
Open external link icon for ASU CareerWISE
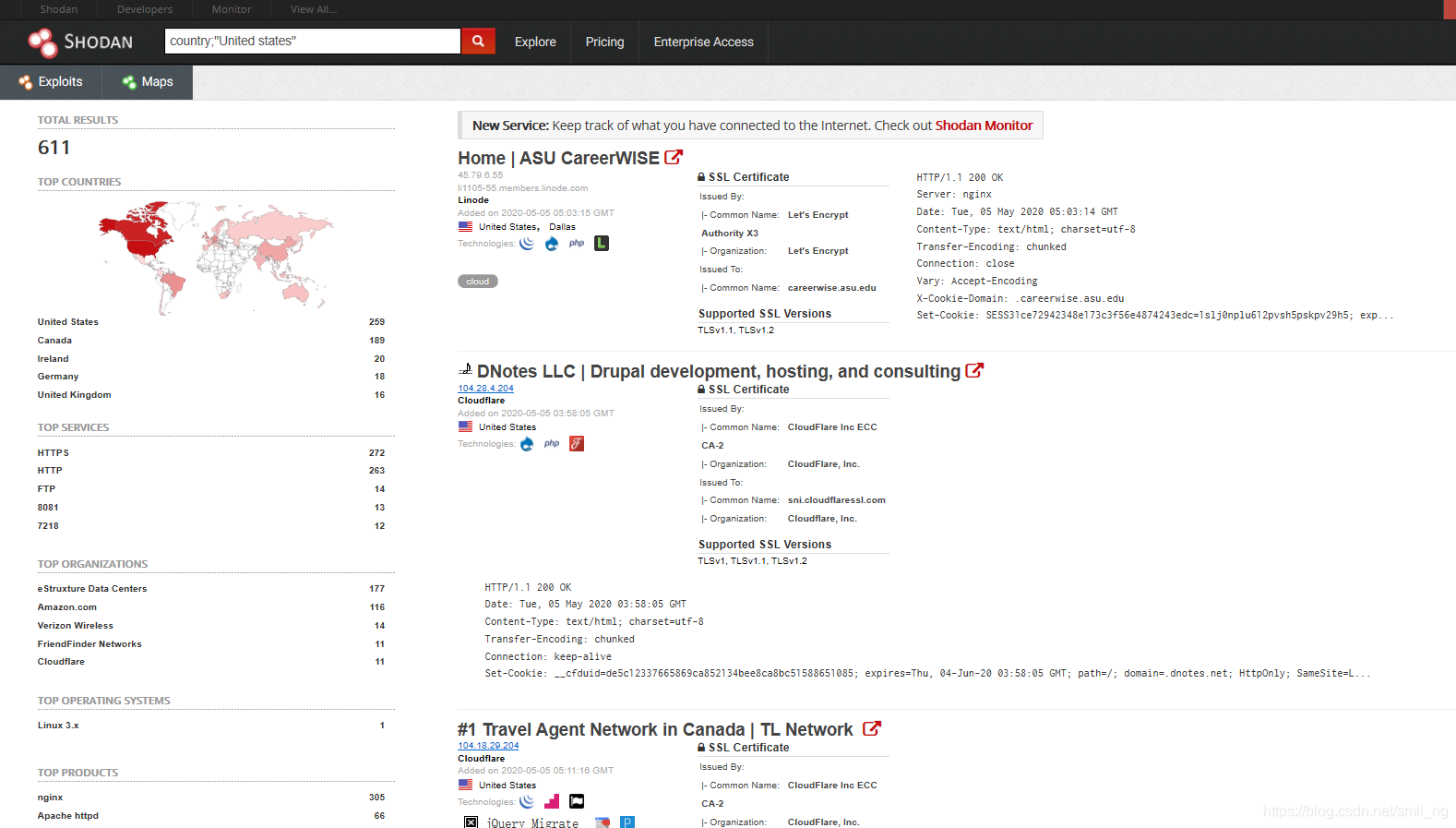pyautogui.click(x=674, y=158)
